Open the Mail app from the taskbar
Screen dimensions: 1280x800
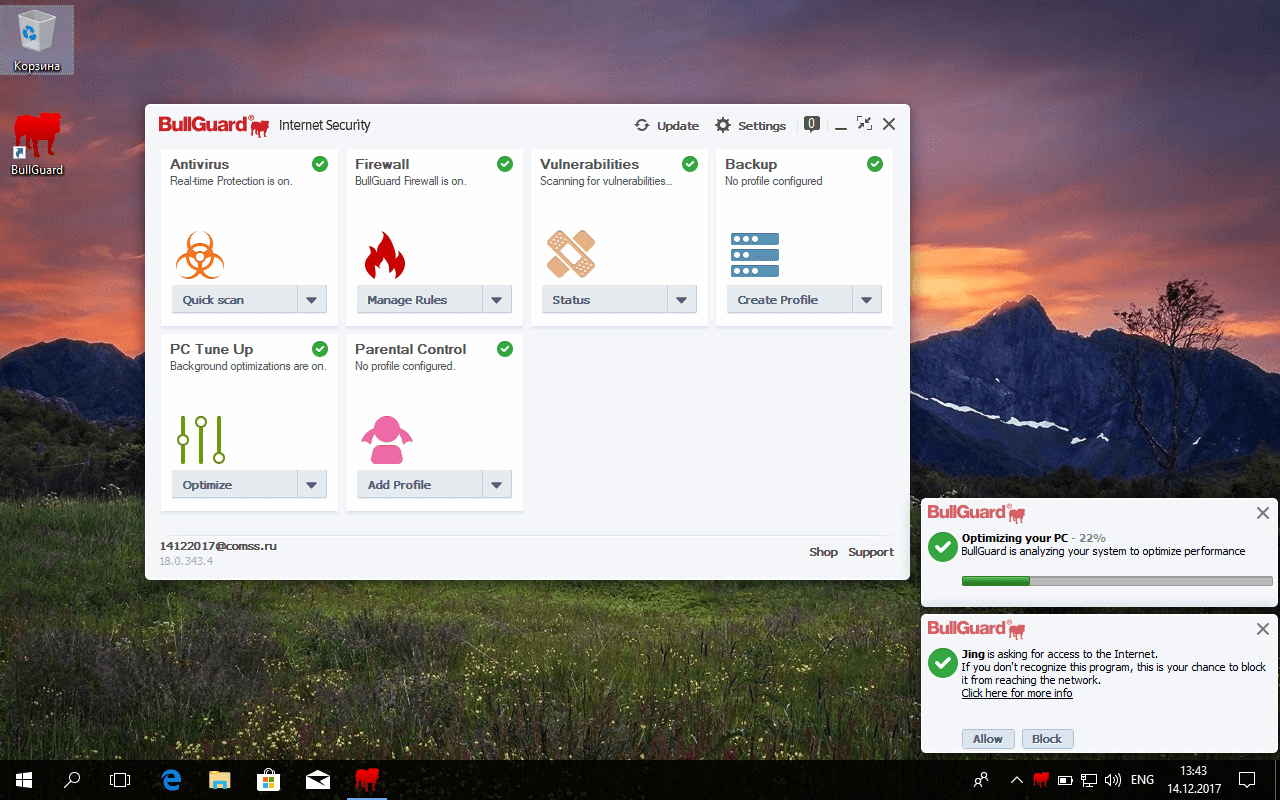tap(318, 779)
